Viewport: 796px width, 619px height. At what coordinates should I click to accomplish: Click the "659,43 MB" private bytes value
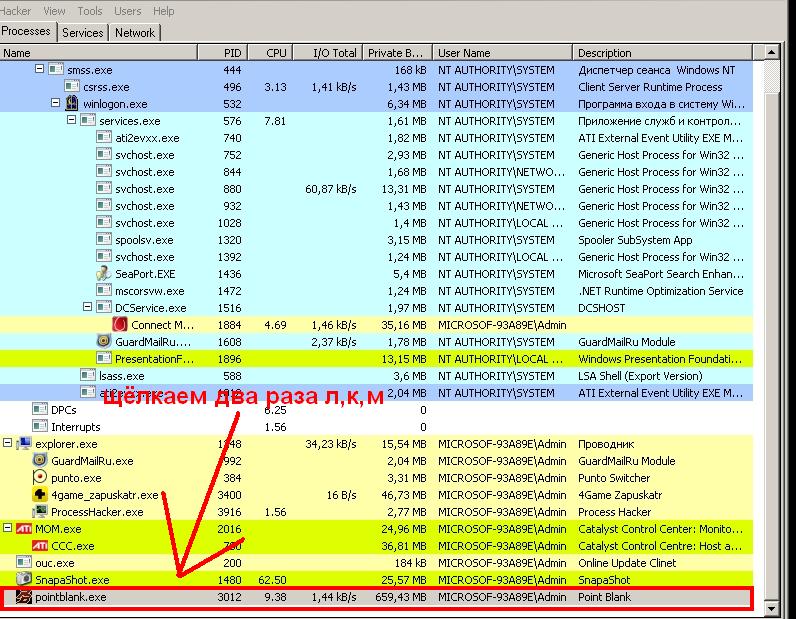401,597
